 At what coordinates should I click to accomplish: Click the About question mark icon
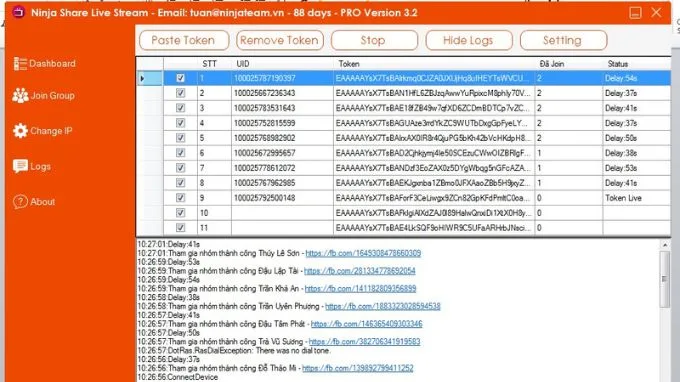pos(20,202)
